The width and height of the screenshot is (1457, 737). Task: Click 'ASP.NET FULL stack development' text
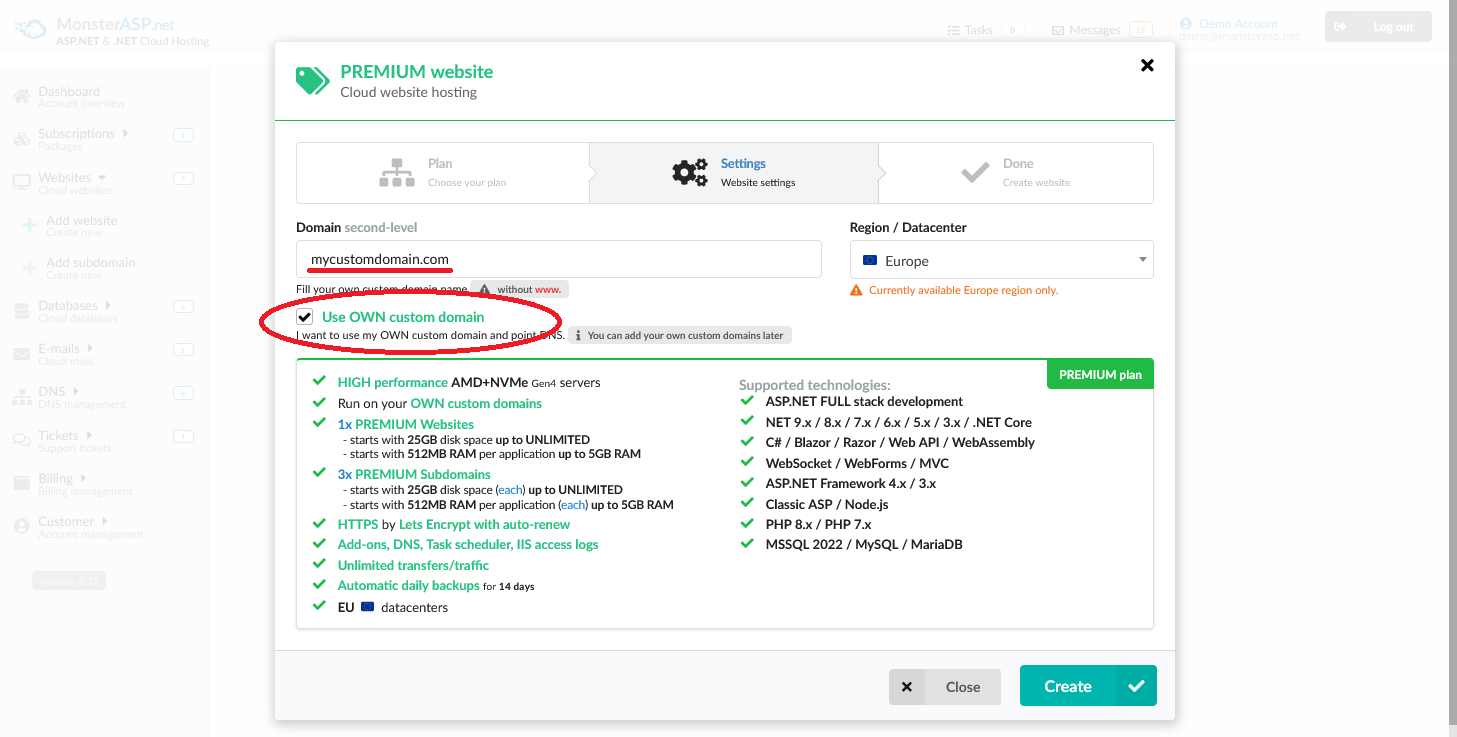tap(864, 401)
